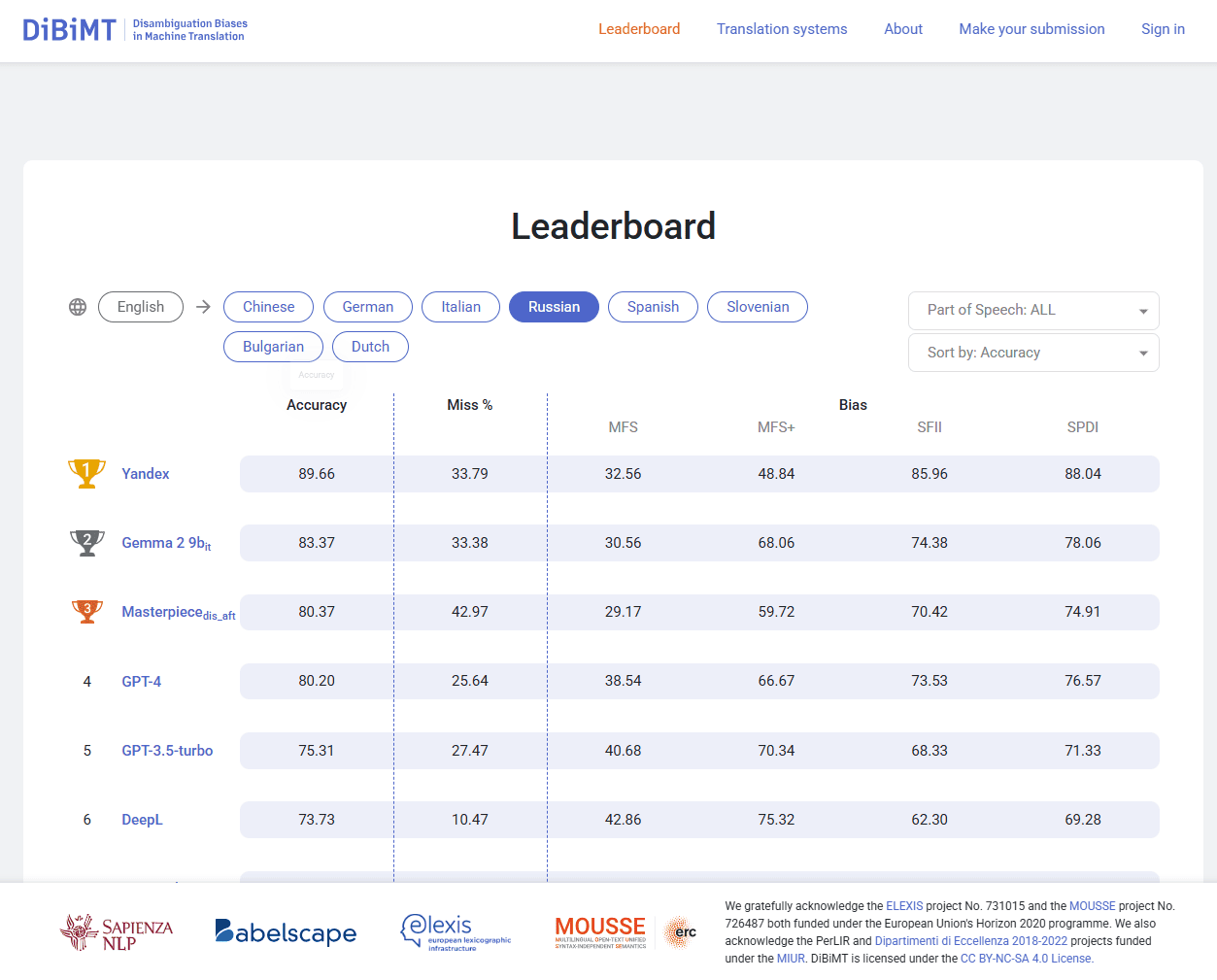Viewport: 1217px width, 980px height.
Task: Click Yandex accuracy value 89.66
Action: pos(317,474)
